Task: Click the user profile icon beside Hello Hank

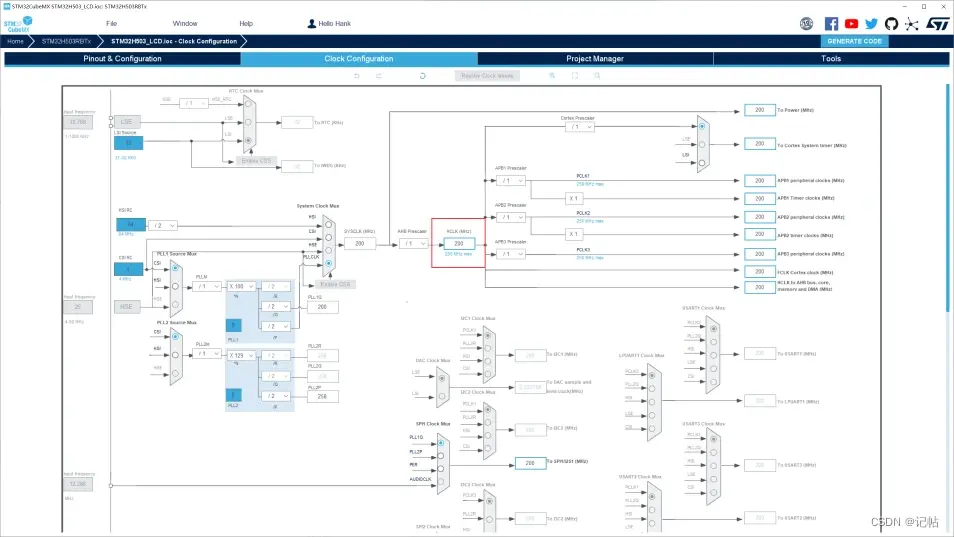Action: click(x=312, y=24)
